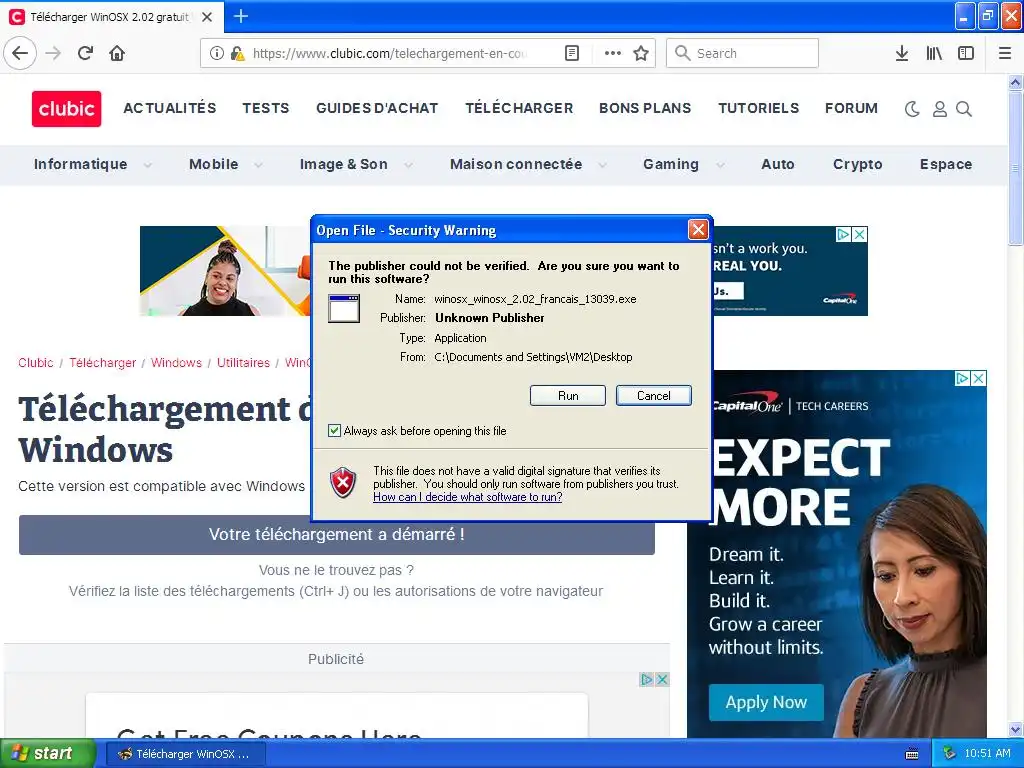Screen dimensions: 1024x768
Task: Click Apply Now in Capital One ad
Action: (766, 702)
